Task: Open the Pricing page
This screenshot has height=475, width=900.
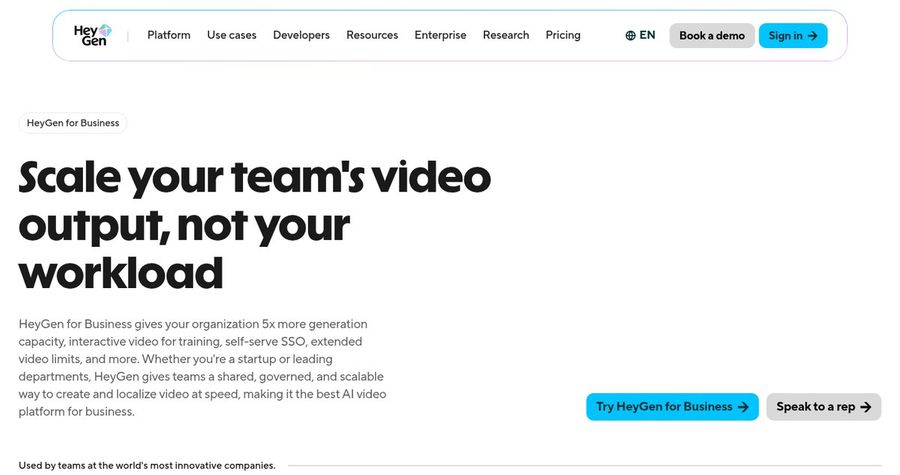Action: click(563, 35)
